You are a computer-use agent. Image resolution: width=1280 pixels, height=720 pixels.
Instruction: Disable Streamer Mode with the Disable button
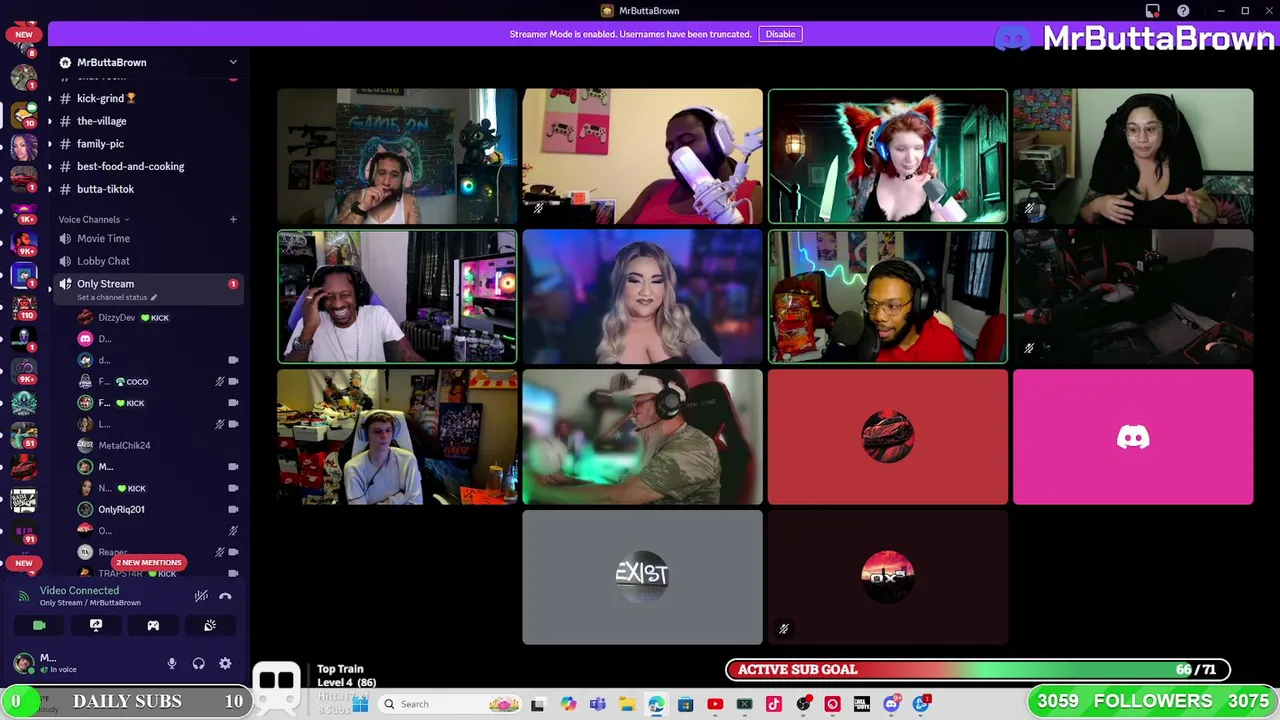pos(780,34)
